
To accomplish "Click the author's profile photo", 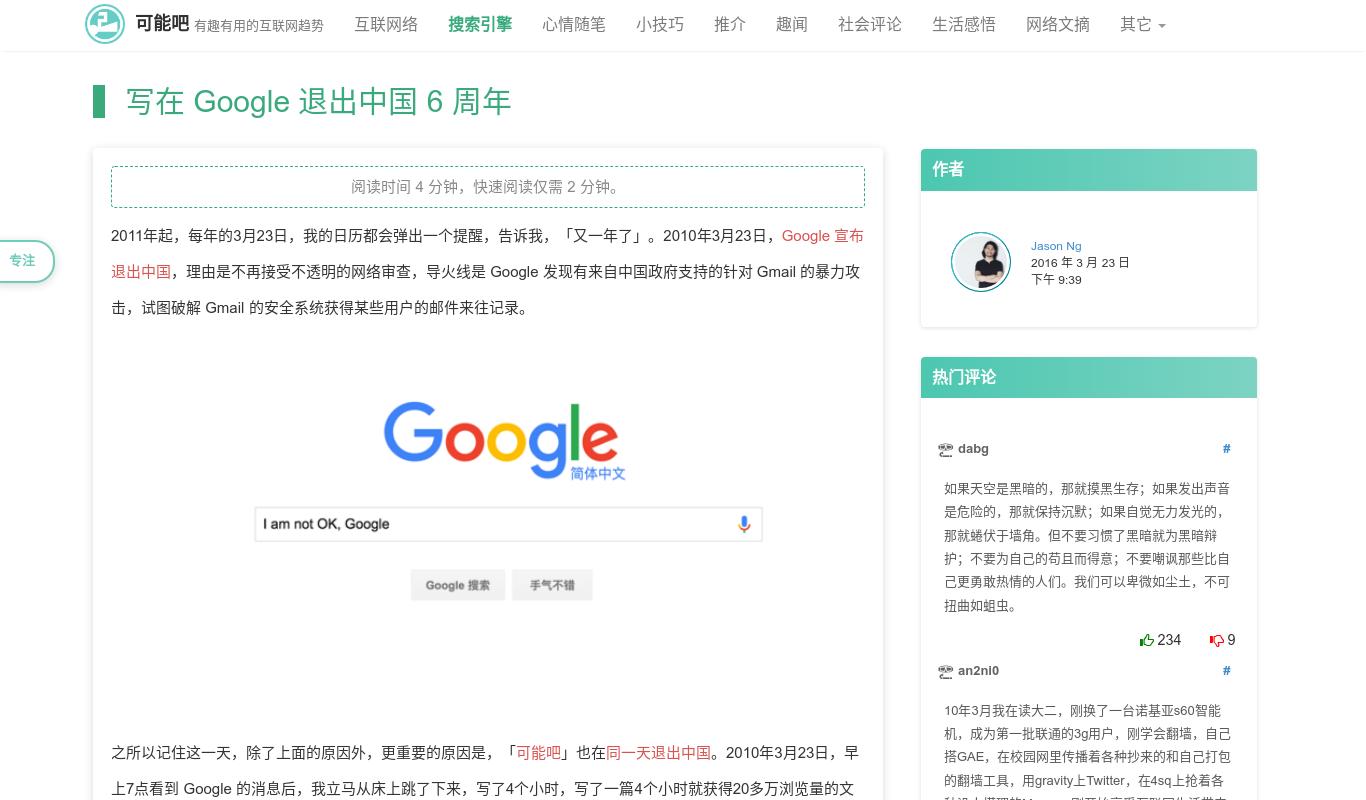I will click(x=980, y=262).
